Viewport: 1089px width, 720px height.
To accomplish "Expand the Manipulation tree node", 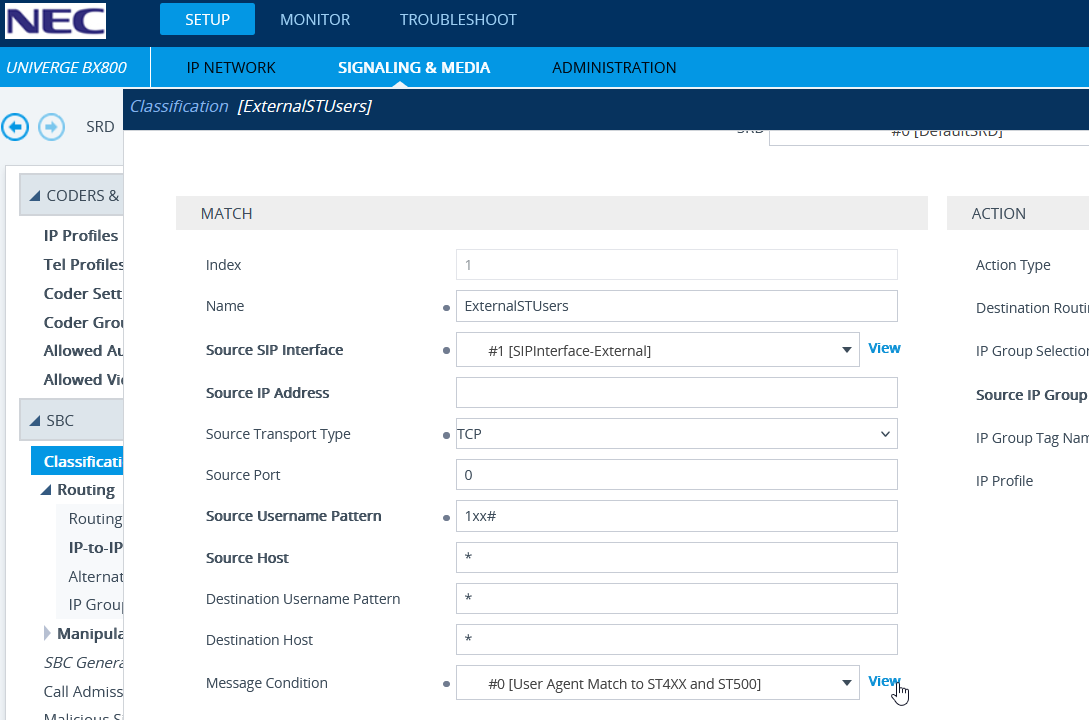I will [x=47, y=633].
